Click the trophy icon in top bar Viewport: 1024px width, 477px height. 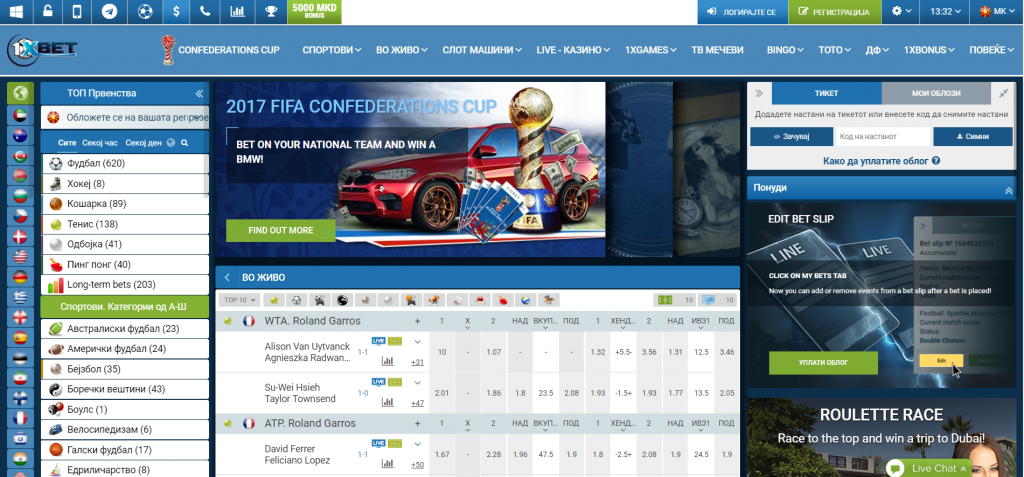(270, 12)
